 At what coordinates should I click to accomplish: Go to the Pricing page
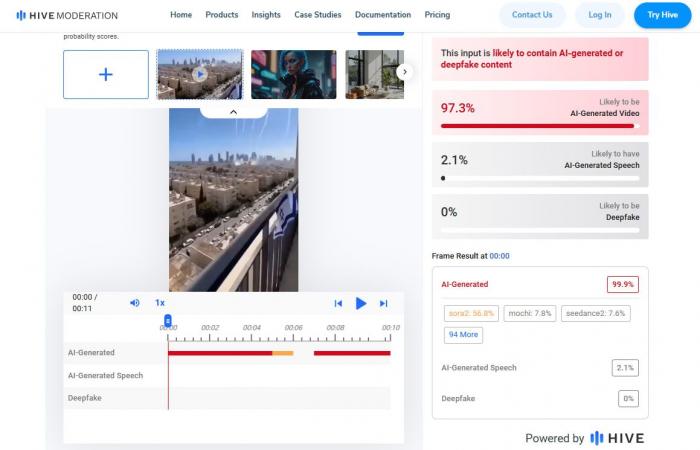click(437, 15)
